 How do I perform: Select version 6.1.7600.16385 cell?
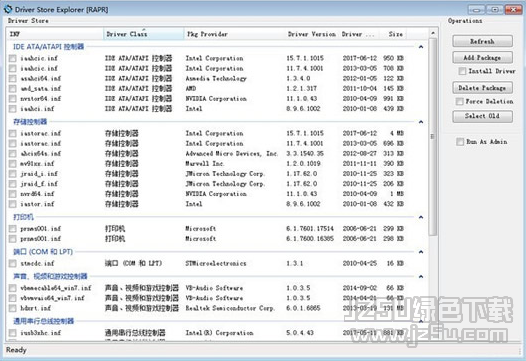310,239
